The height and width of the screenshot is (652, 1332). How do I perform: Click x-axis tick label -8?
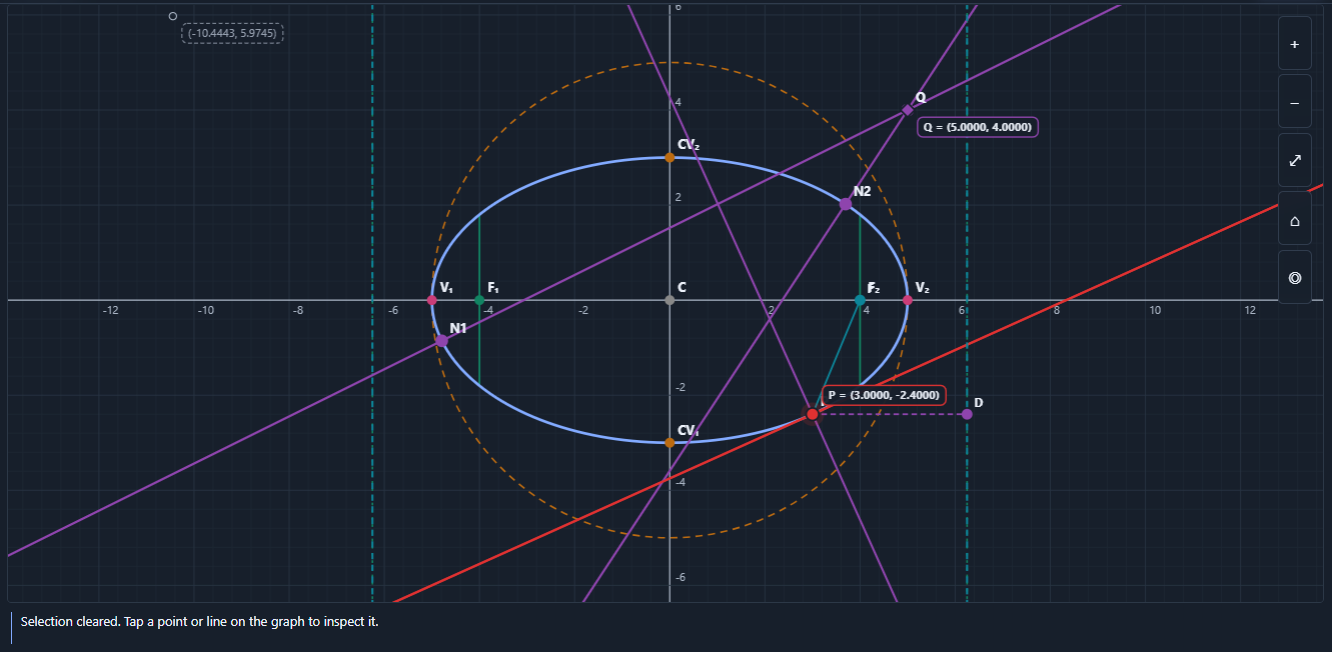(x=298, y=311)
